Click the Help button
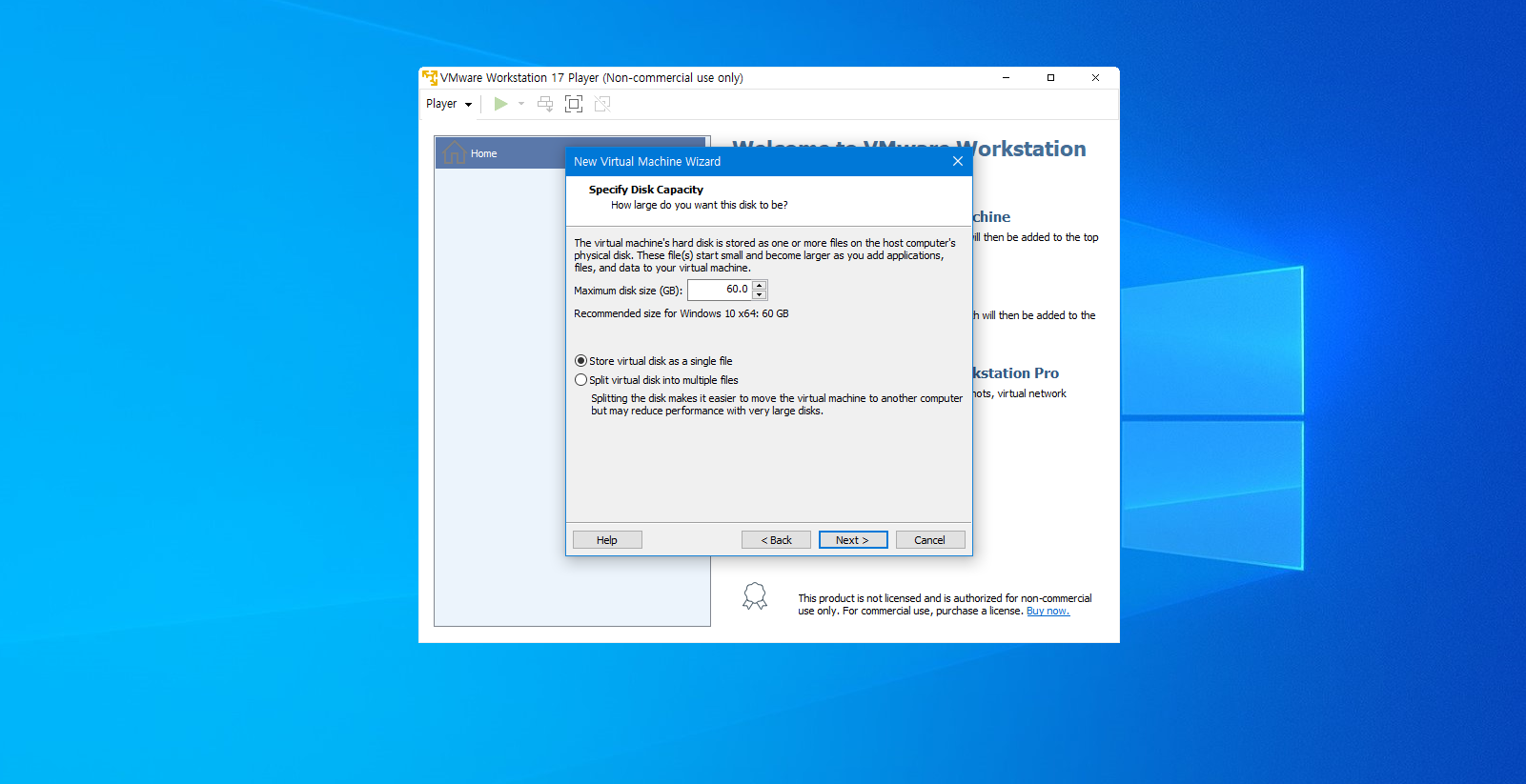The height and width of the screenshot is (784, 1526). pos(607,540)
